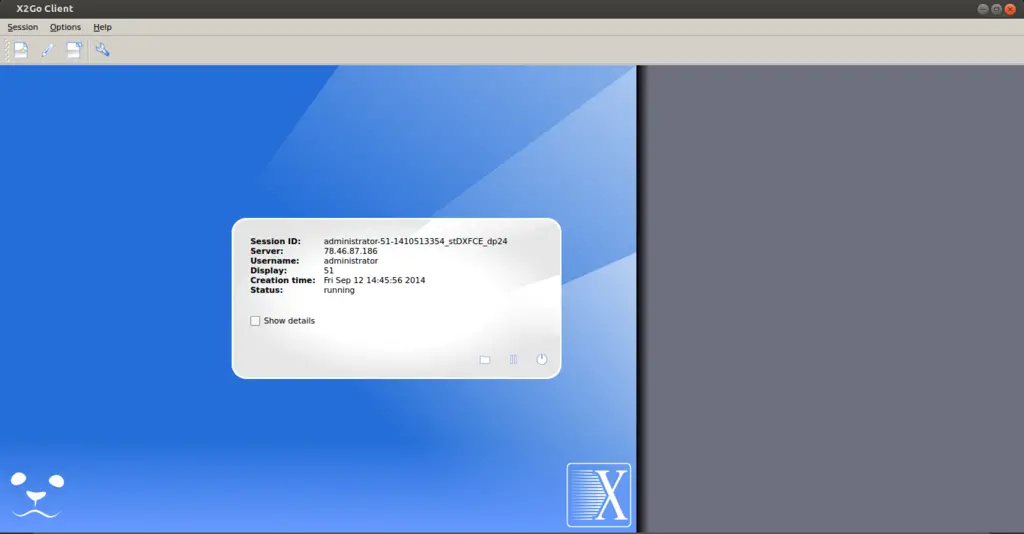This screenshot has height=534, width=1024.
Task: Click the creation time Fri Sep 12 value
Action: pyautogui.click(x=374, y=280)
